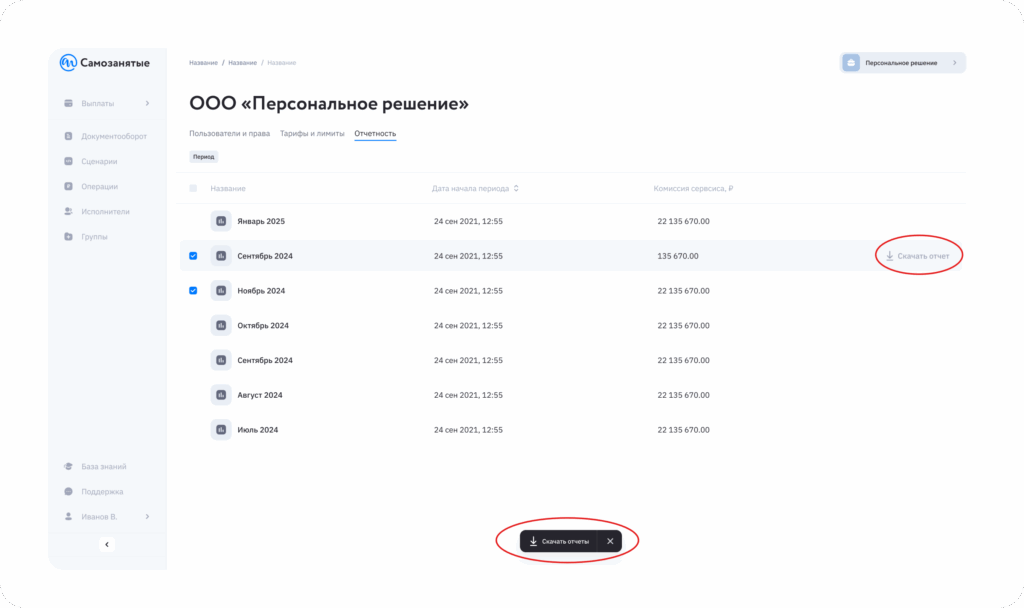
Task: Click the Январь 2025 report icon
Action: pos(221,221)
